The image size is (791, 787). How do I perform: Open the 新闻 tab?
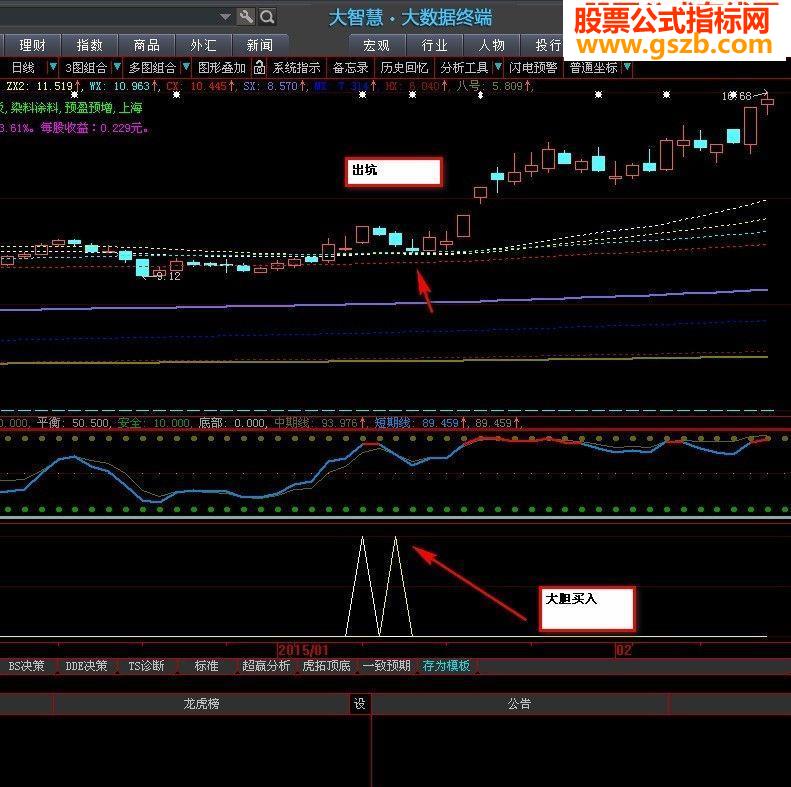[x=260, y=45]
